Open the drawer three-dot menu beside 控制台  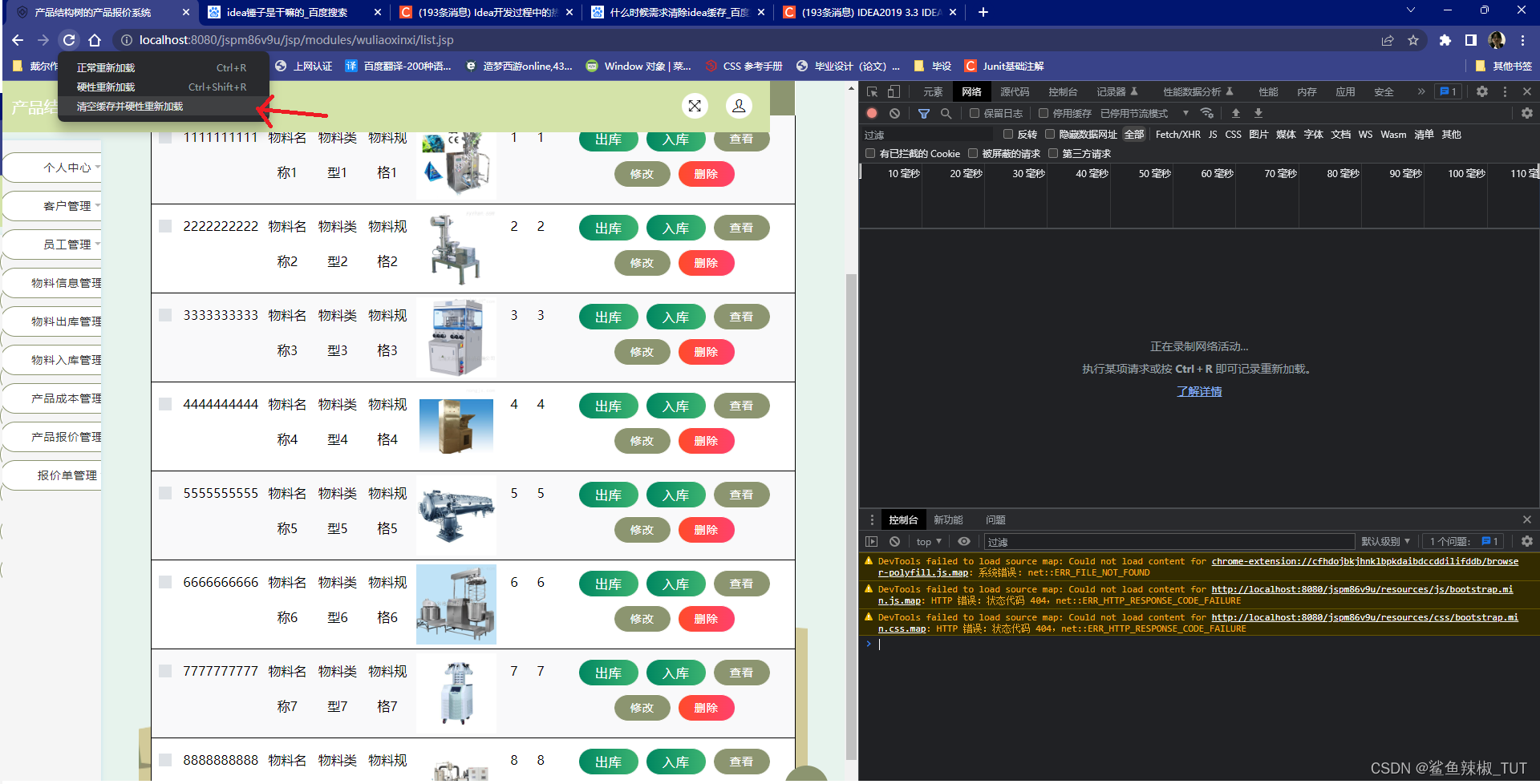872,520
